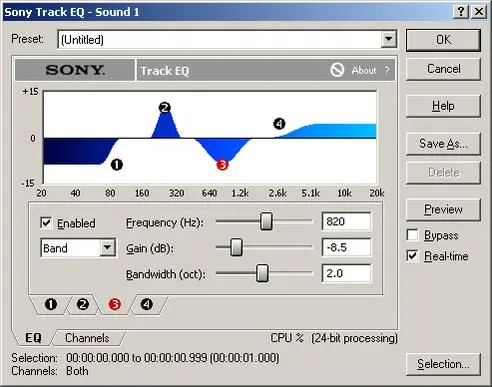492x387 pixels.
Task: Open the Preset dropdown list
Action: [388, 39]
